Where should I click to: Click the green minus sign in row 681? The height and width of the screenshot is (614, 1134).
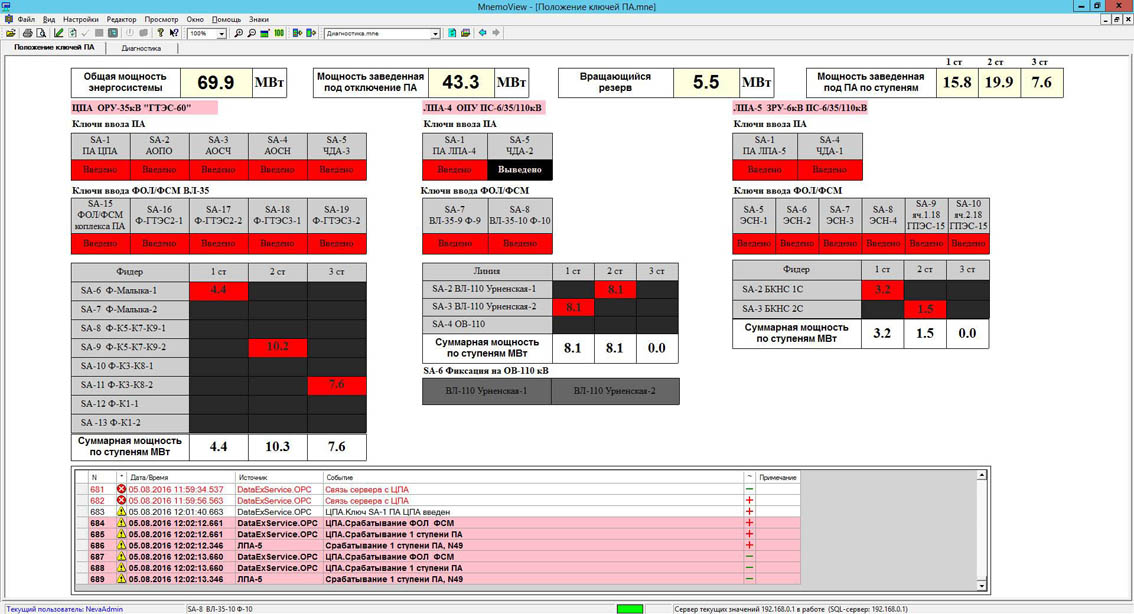pos(749,490)
